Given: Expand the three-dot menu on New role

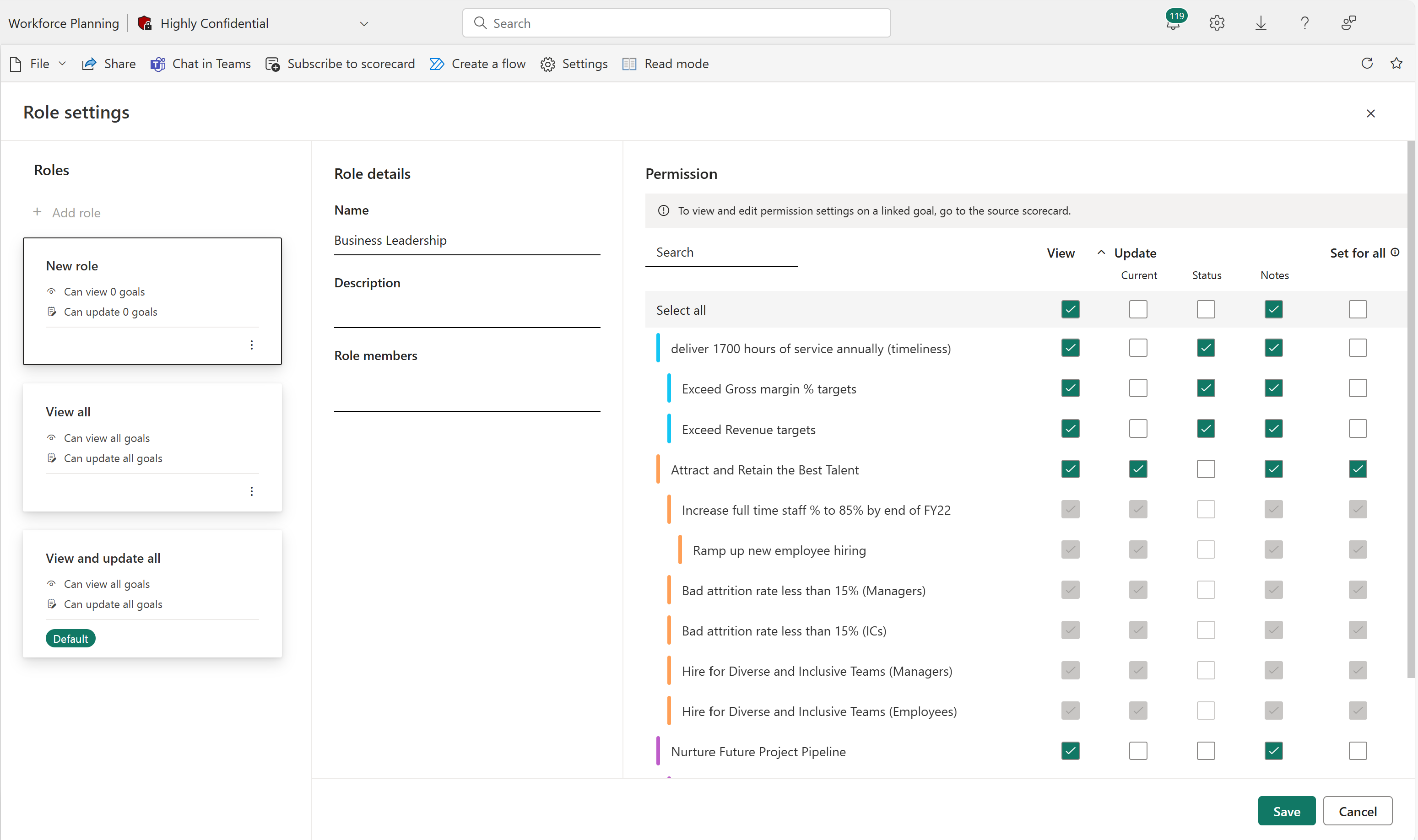Looking at the screenshot, I should click(252, 345).
